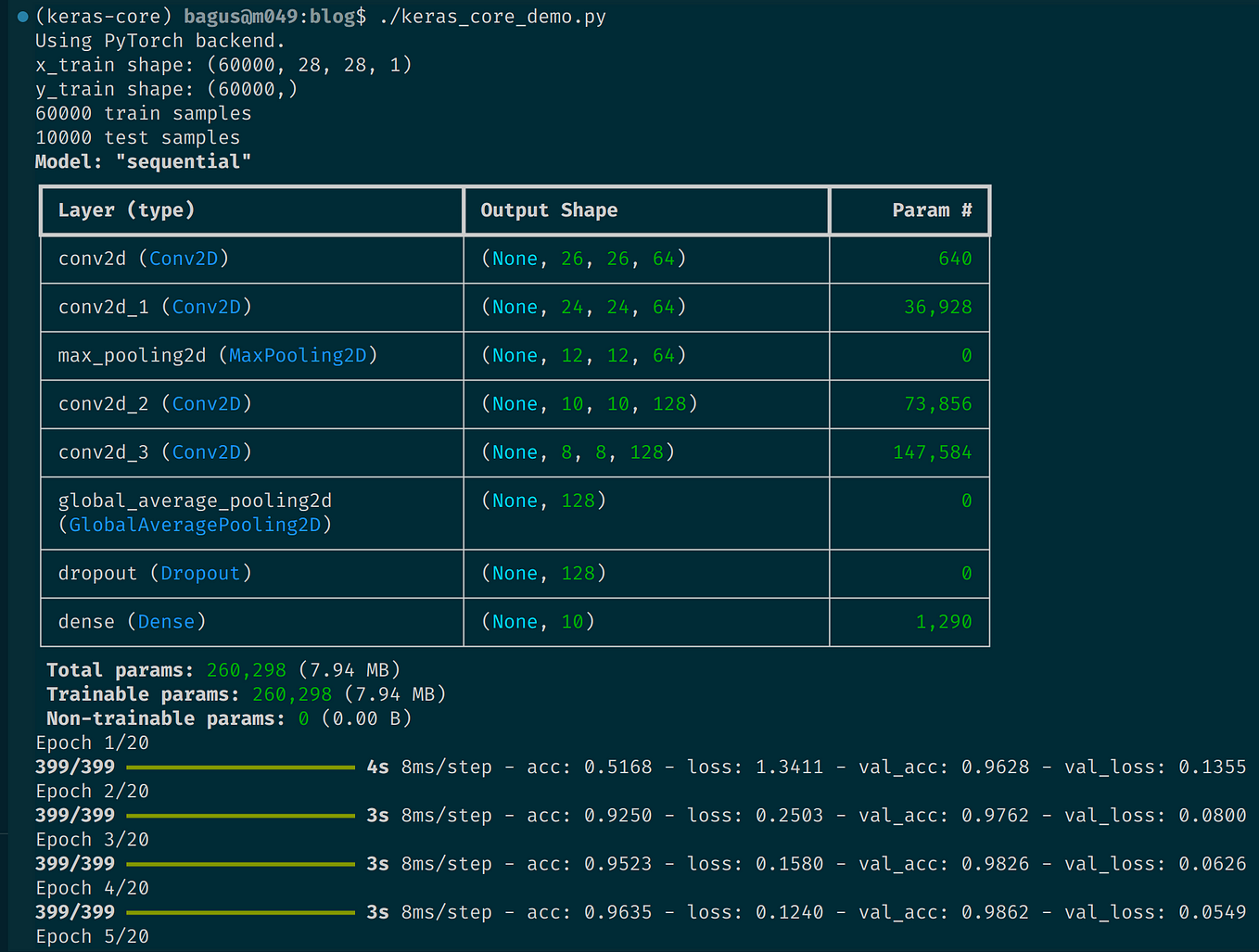Viewport: 1259px width, 952px height.
Task: Click the '10000 test samples' line
Action: coord(137,137)
